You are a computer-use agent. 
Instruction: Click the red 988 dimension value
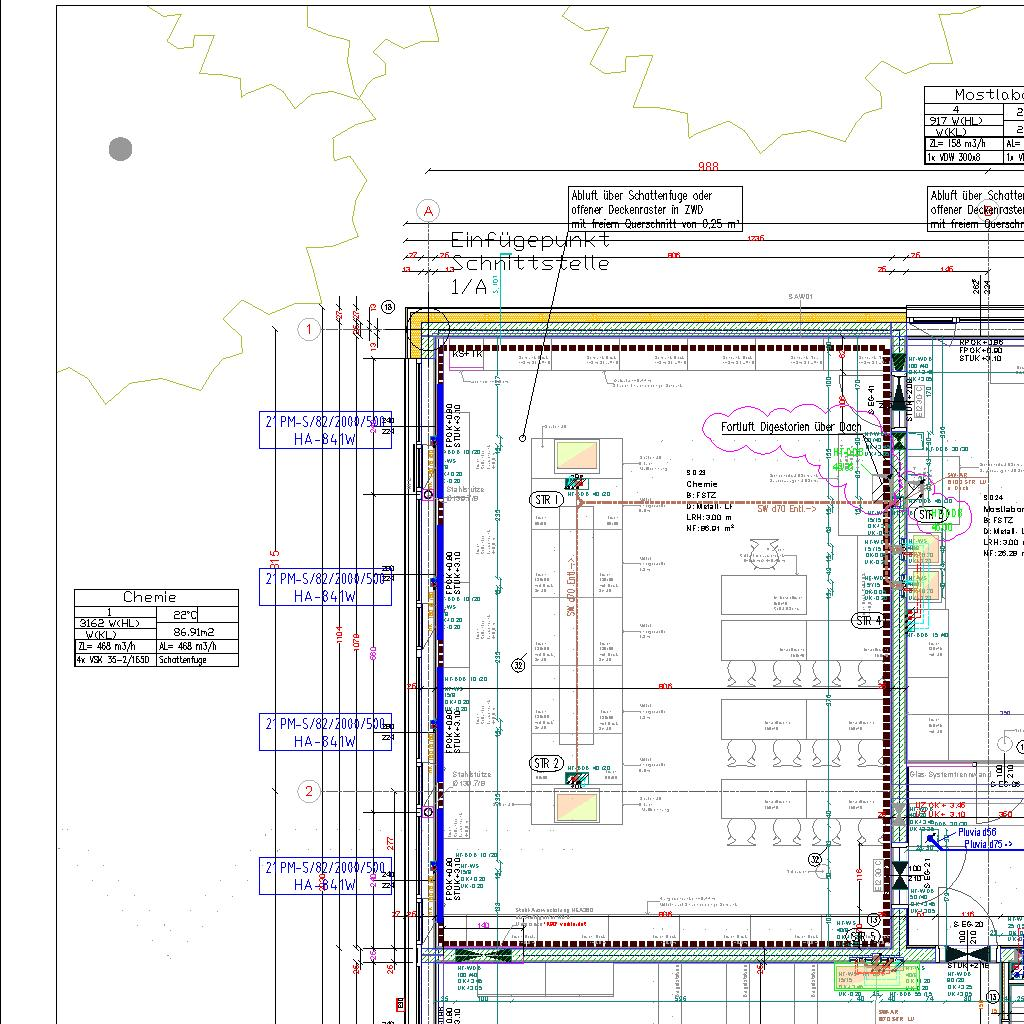(708, 167)
